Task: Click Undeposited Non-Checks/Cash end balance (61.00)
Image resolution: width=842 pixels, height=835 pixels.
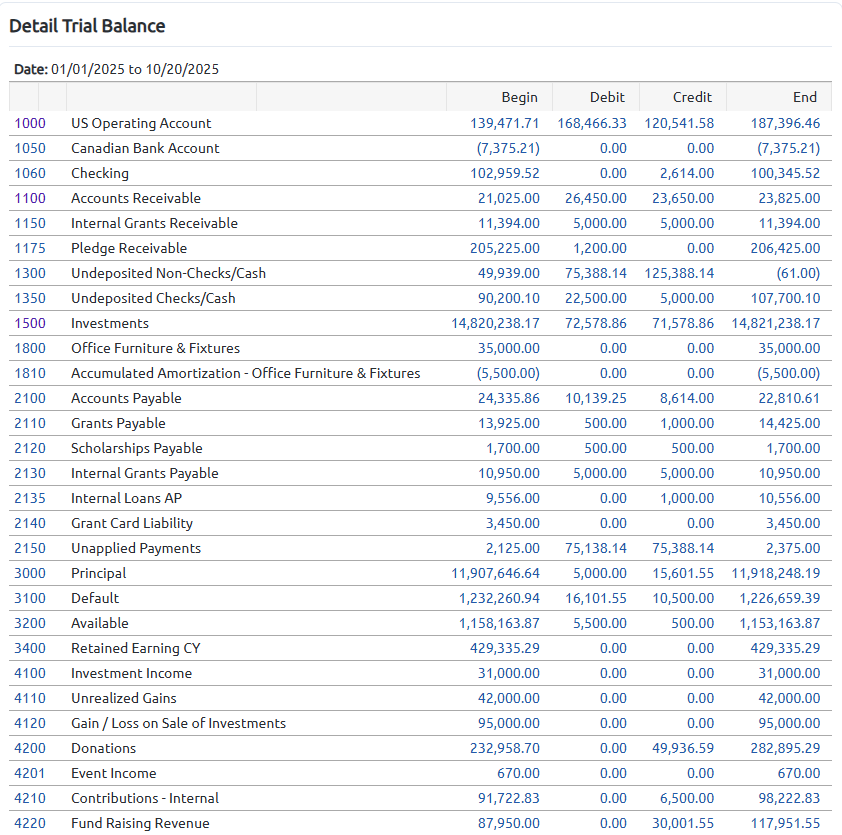Action: point(798,273)
